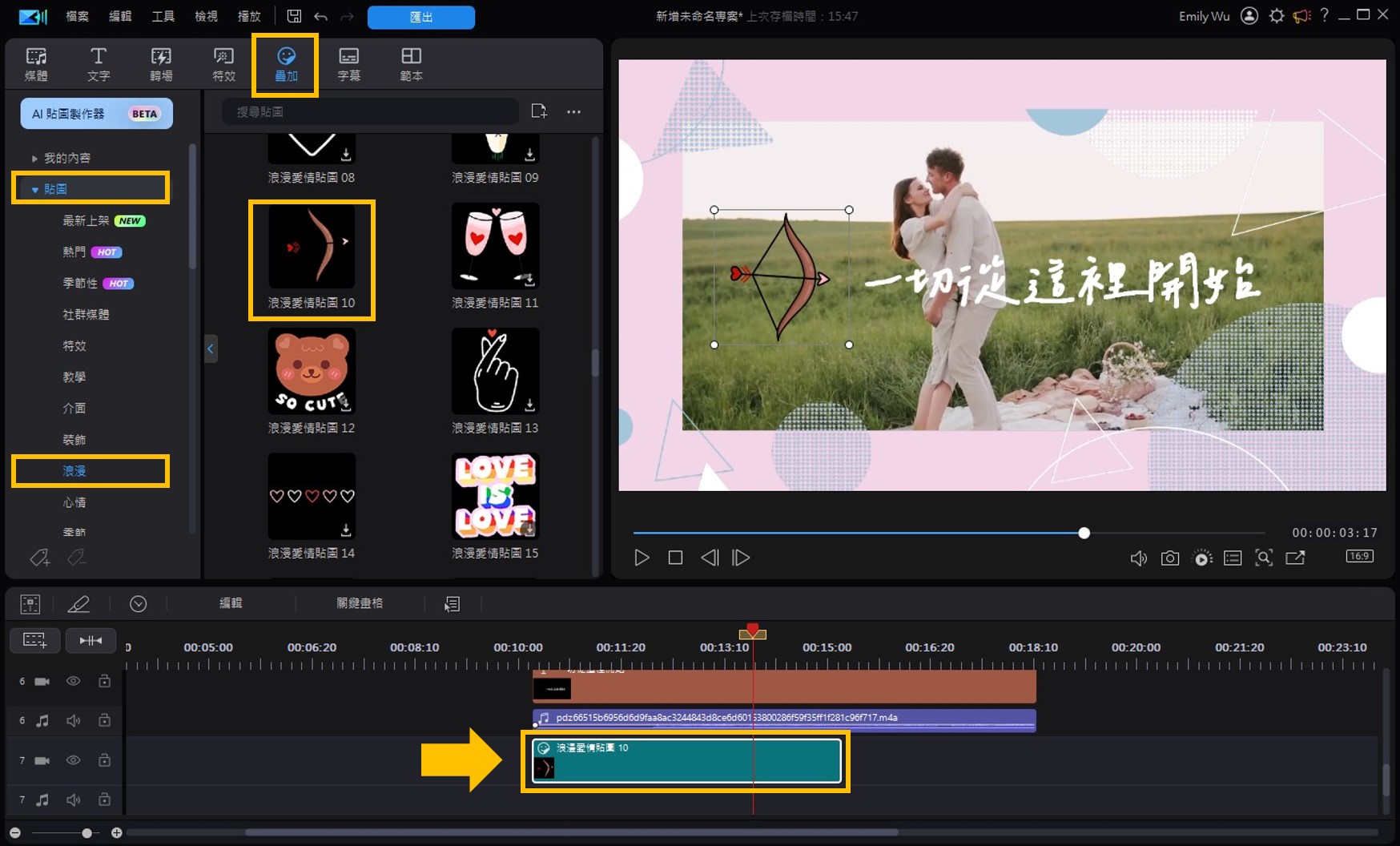Take a snapshot with the camera icon
This screenshot has height=846, width=1400.
point(1169,558)
